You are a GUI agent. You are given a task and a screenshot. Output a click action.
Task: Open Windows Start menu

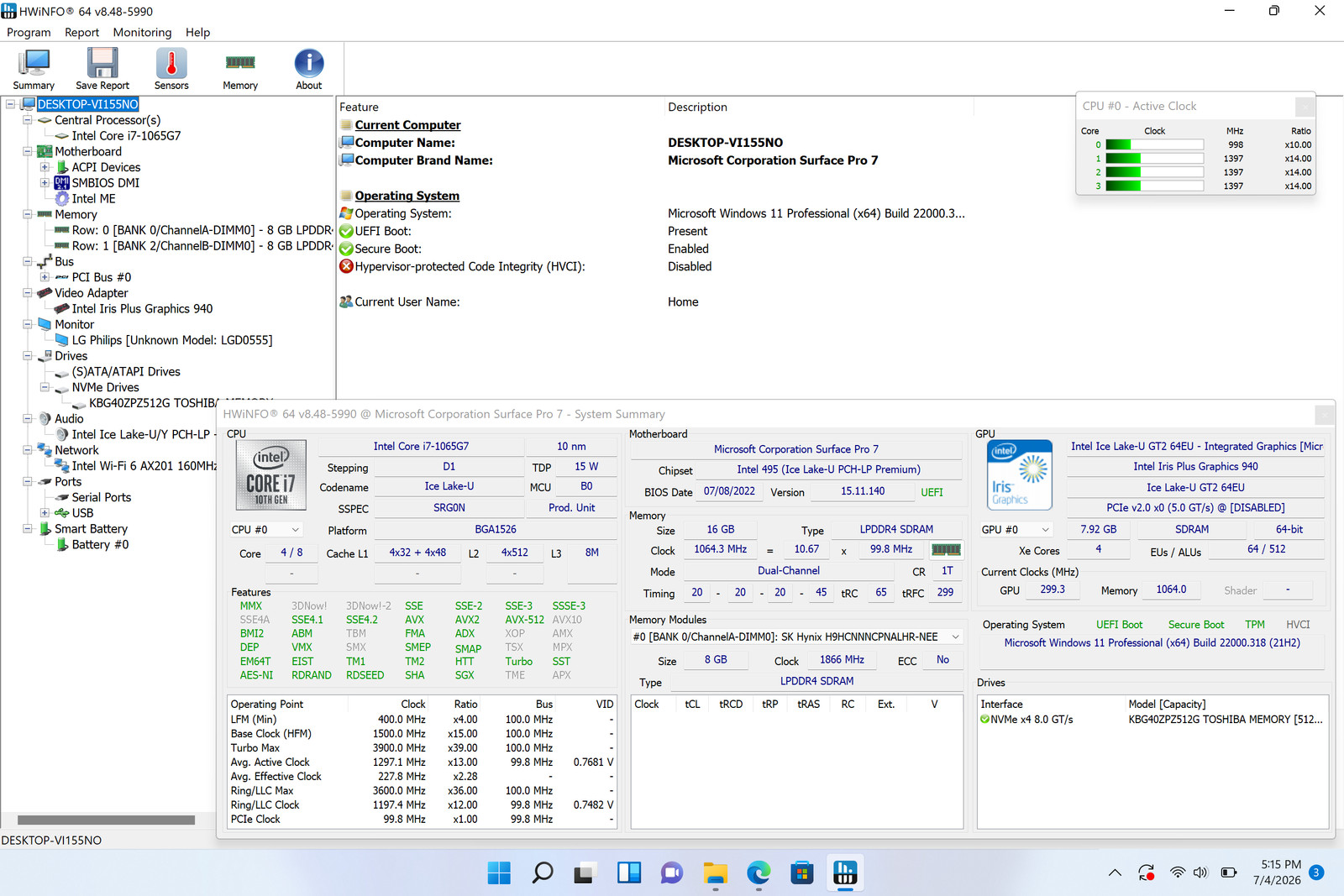point(499,873)
